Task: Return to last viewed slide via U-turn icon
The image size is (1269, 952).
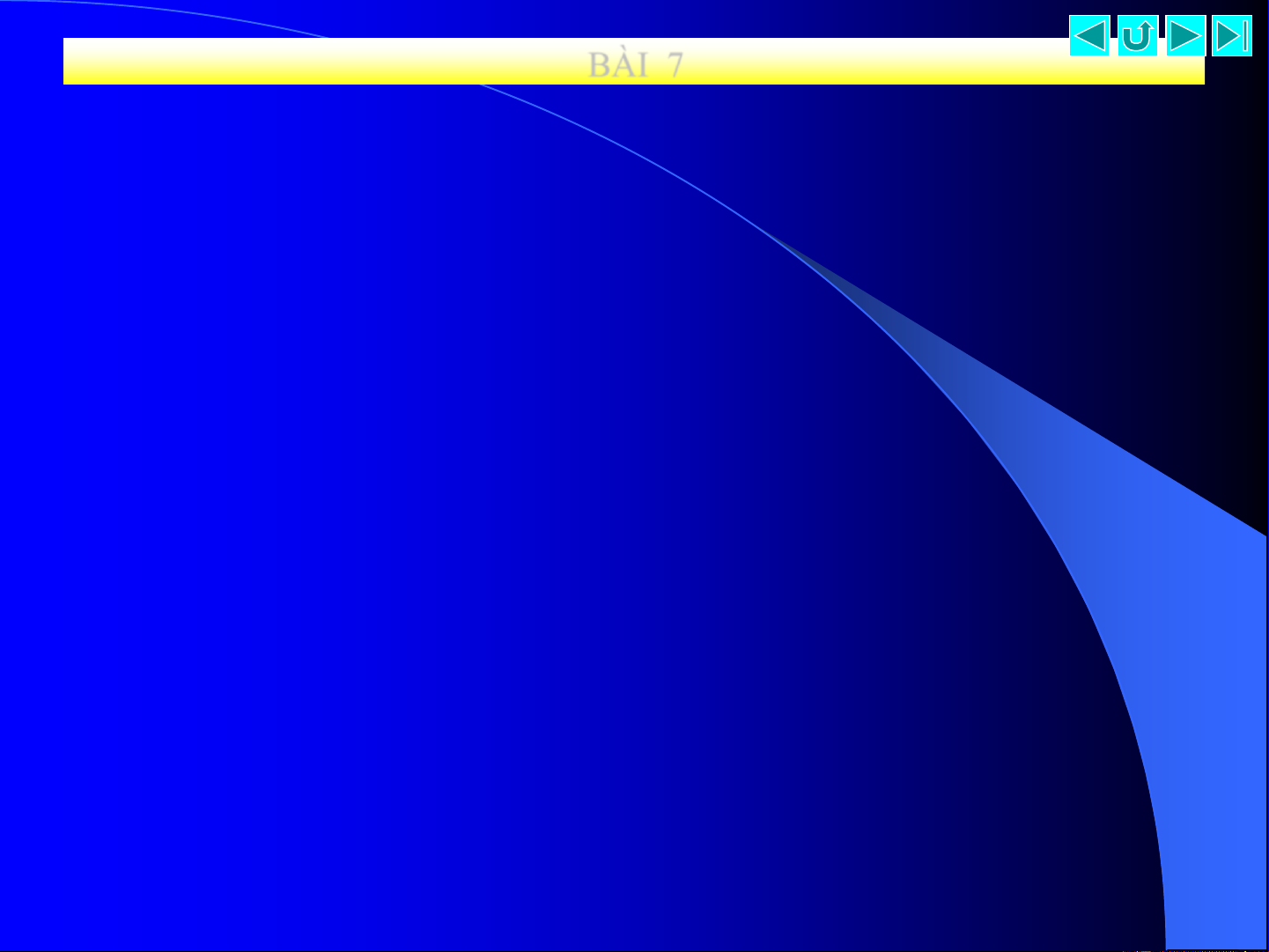Action: pyautogui.click(x=1137, y=36)
